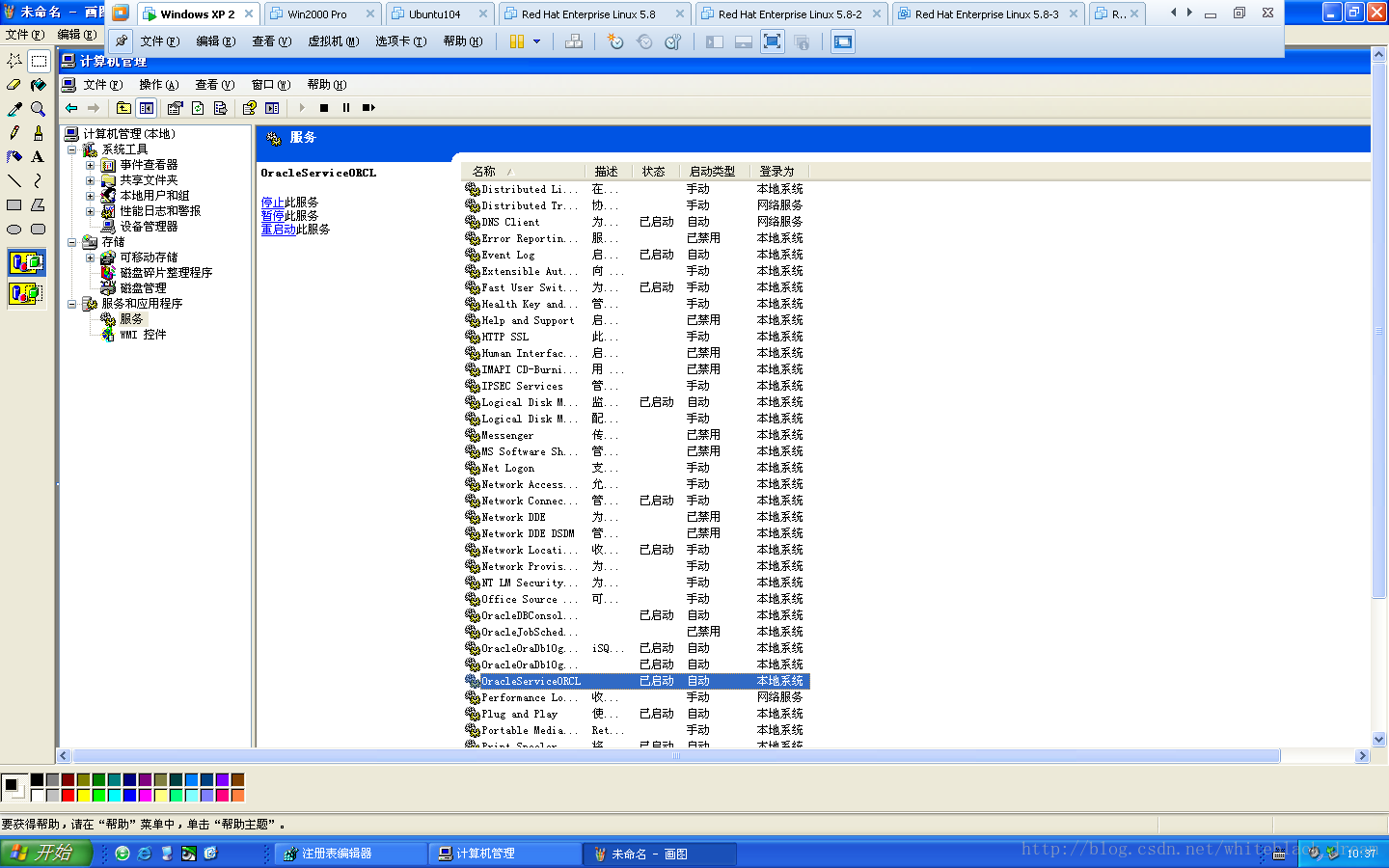Expand the 共享文件夹 tree node
Image resolution: width=1389 pixels, height=868 pixels.
(x=90, y=180)
